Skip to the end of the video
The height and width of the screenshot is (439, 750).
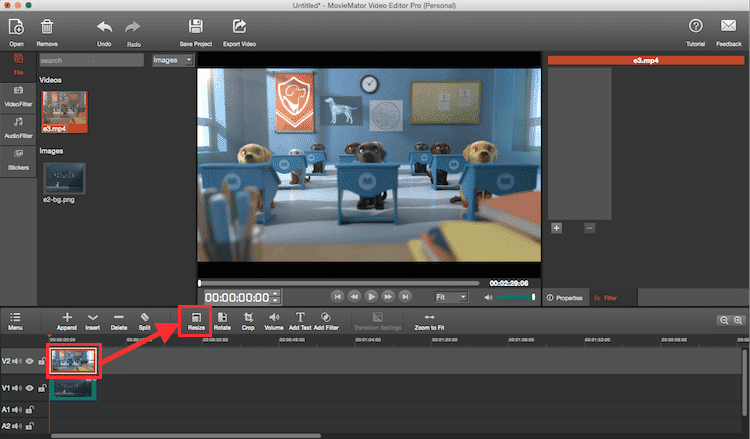[x=405, y=297]
